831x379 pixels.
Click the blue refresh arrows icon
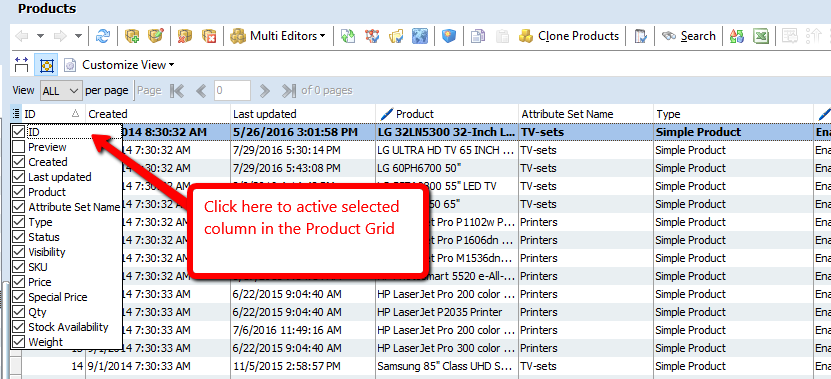[102, 36]
